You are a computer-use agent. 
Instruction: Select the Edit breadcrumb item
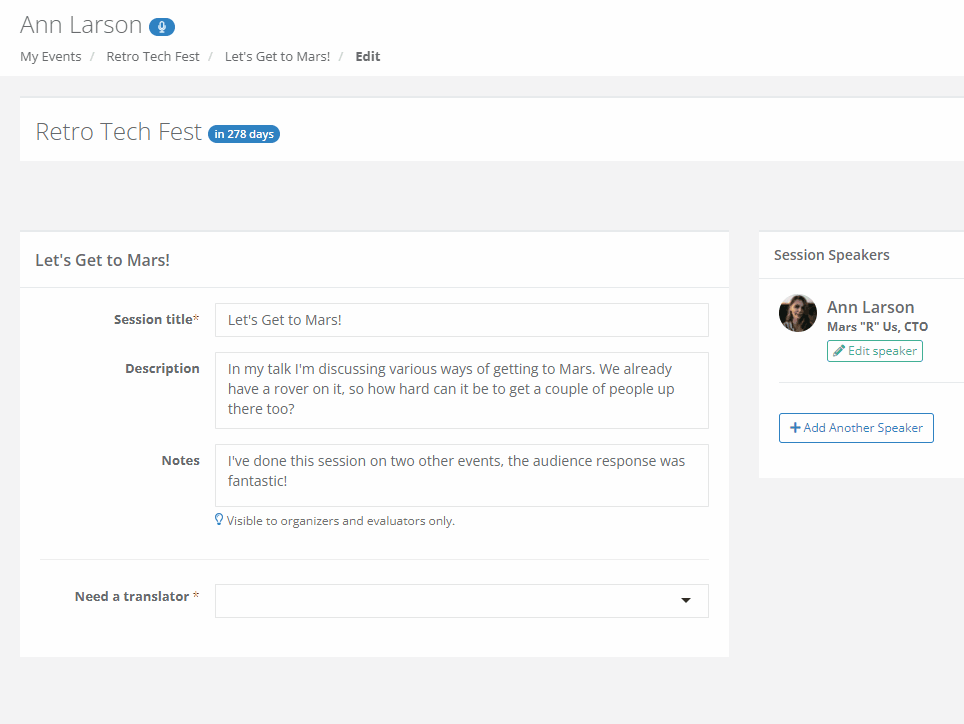click(x=367, y=57)
